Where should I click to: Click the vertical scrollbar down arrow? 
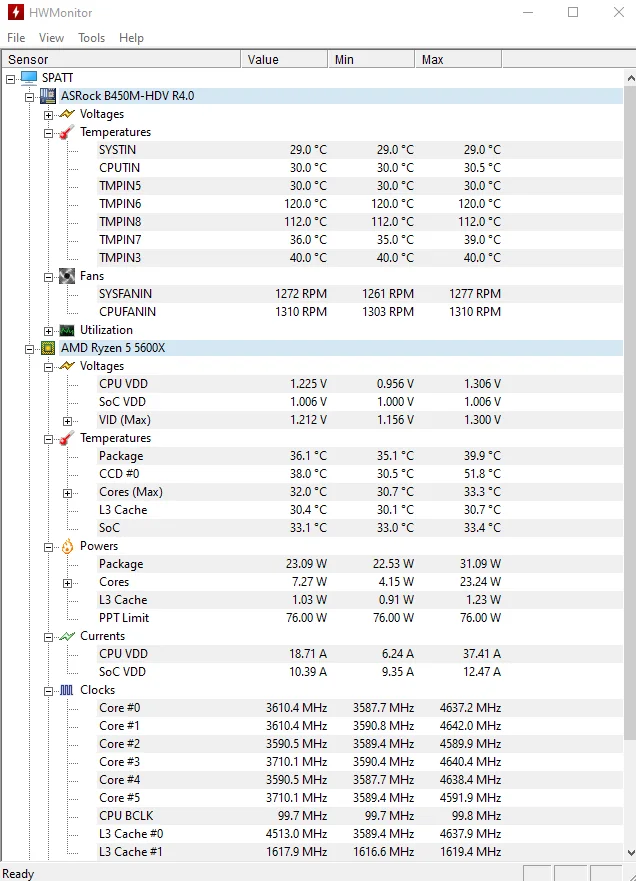point(629,851)
